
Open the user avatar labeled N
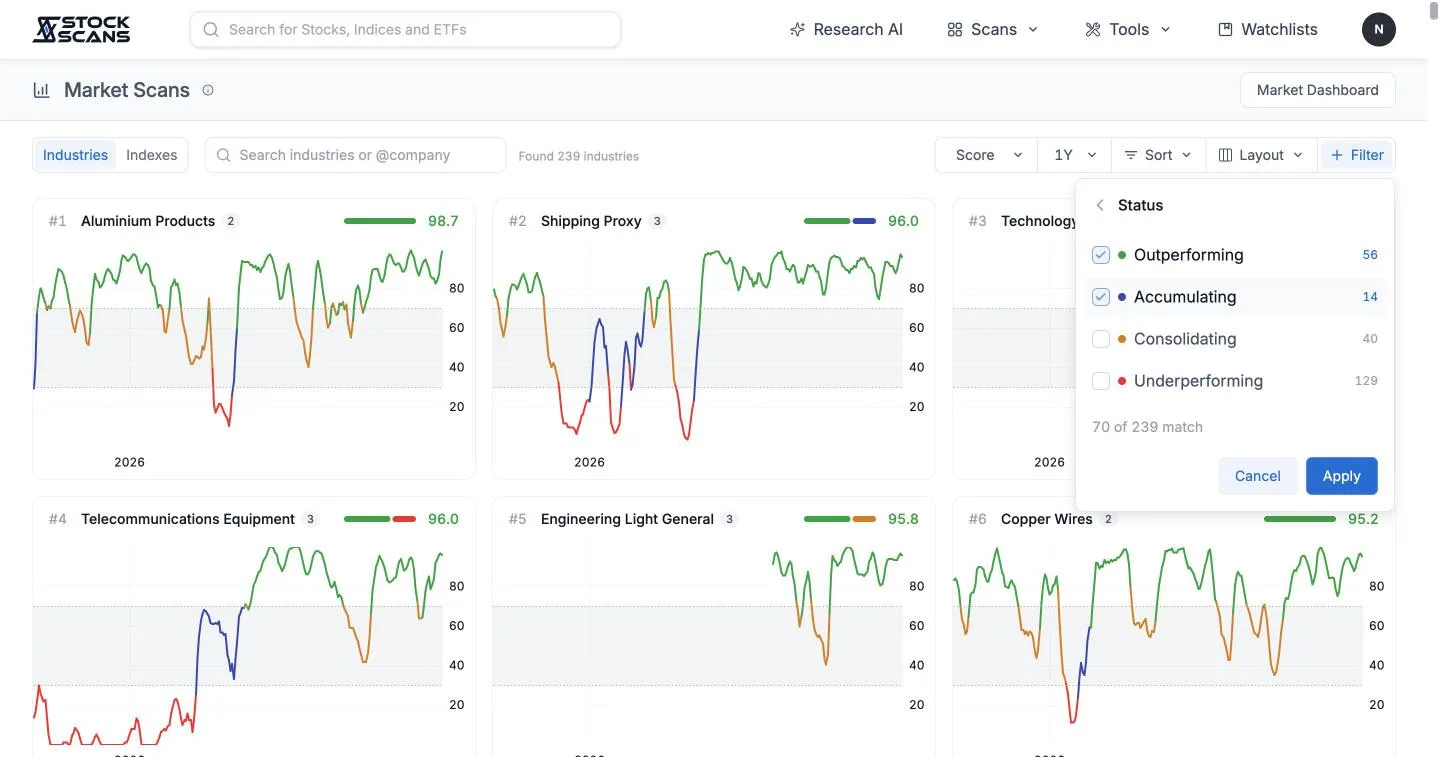click(x=1379, y=30)
